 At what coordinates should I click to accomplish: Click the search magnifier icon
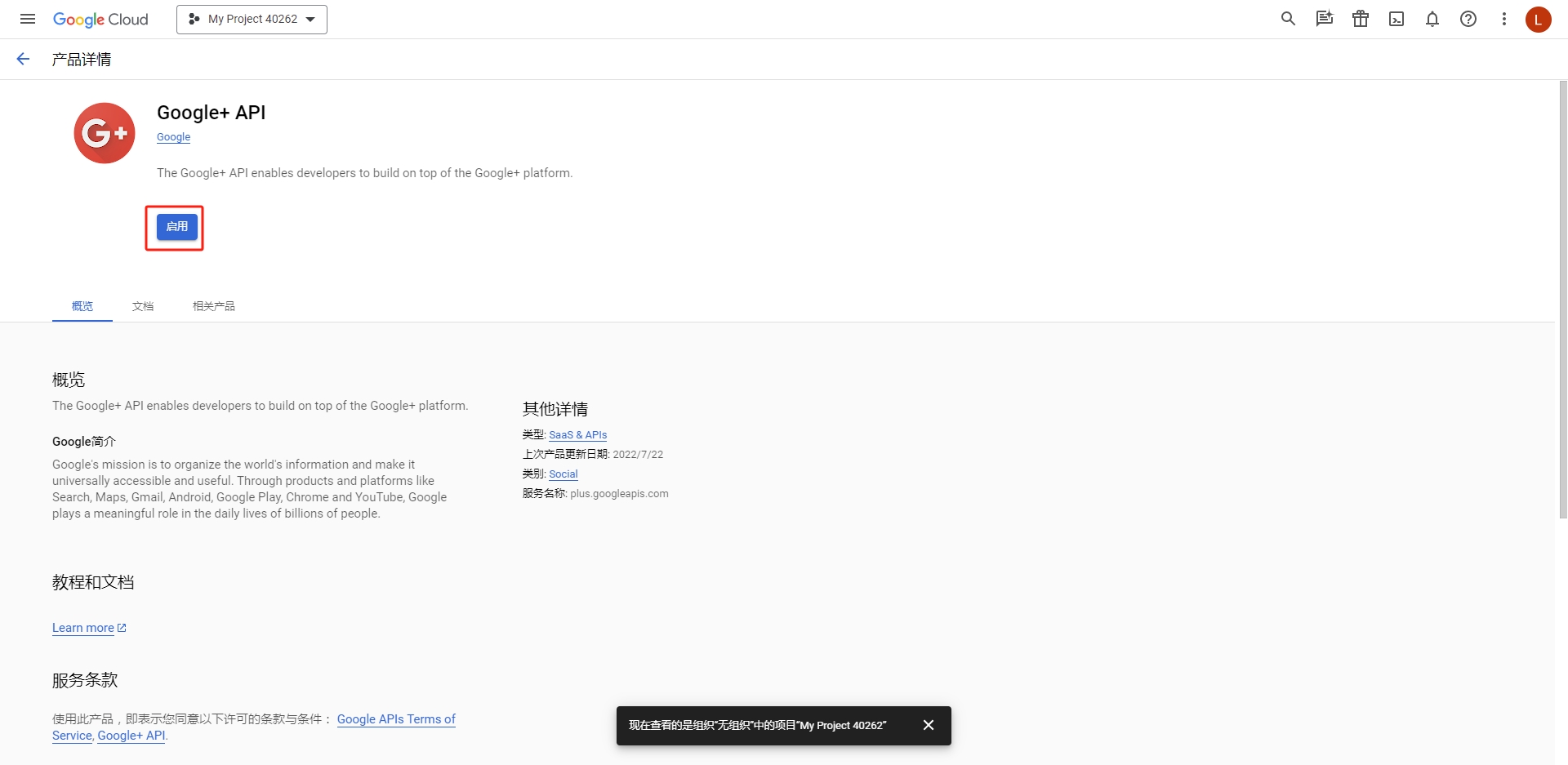click(x=1288, y=19)
